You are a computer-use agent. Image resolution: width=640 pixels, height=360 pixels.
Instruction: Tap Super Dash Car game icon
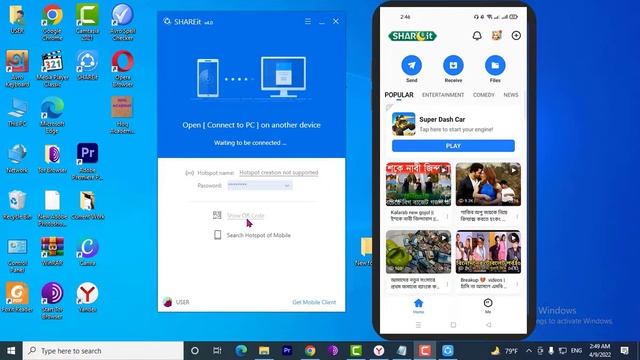[x=404, y=124]
